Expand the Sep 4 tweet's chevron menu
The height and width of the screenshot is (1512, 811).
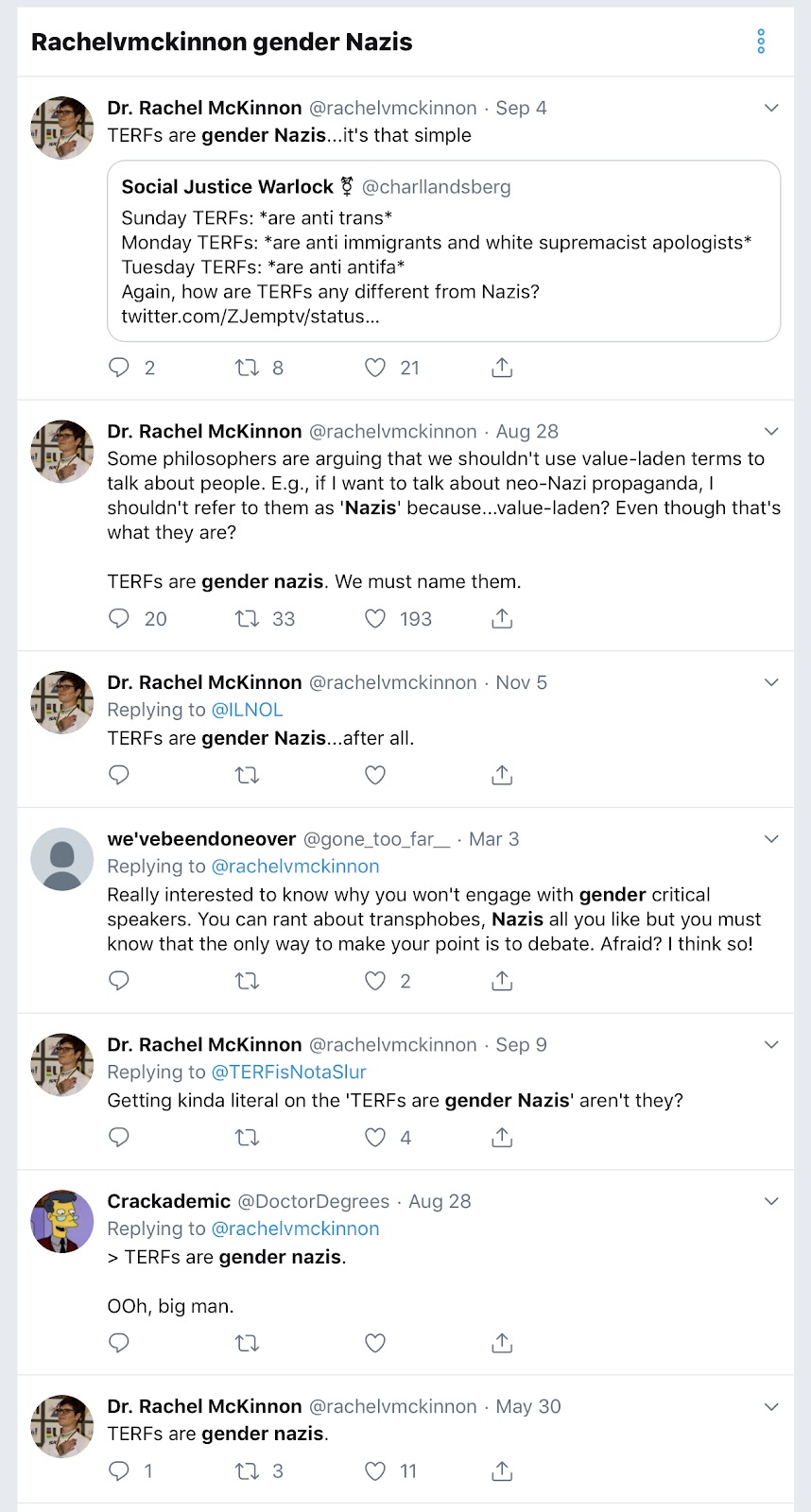click(x=771, y=108)
